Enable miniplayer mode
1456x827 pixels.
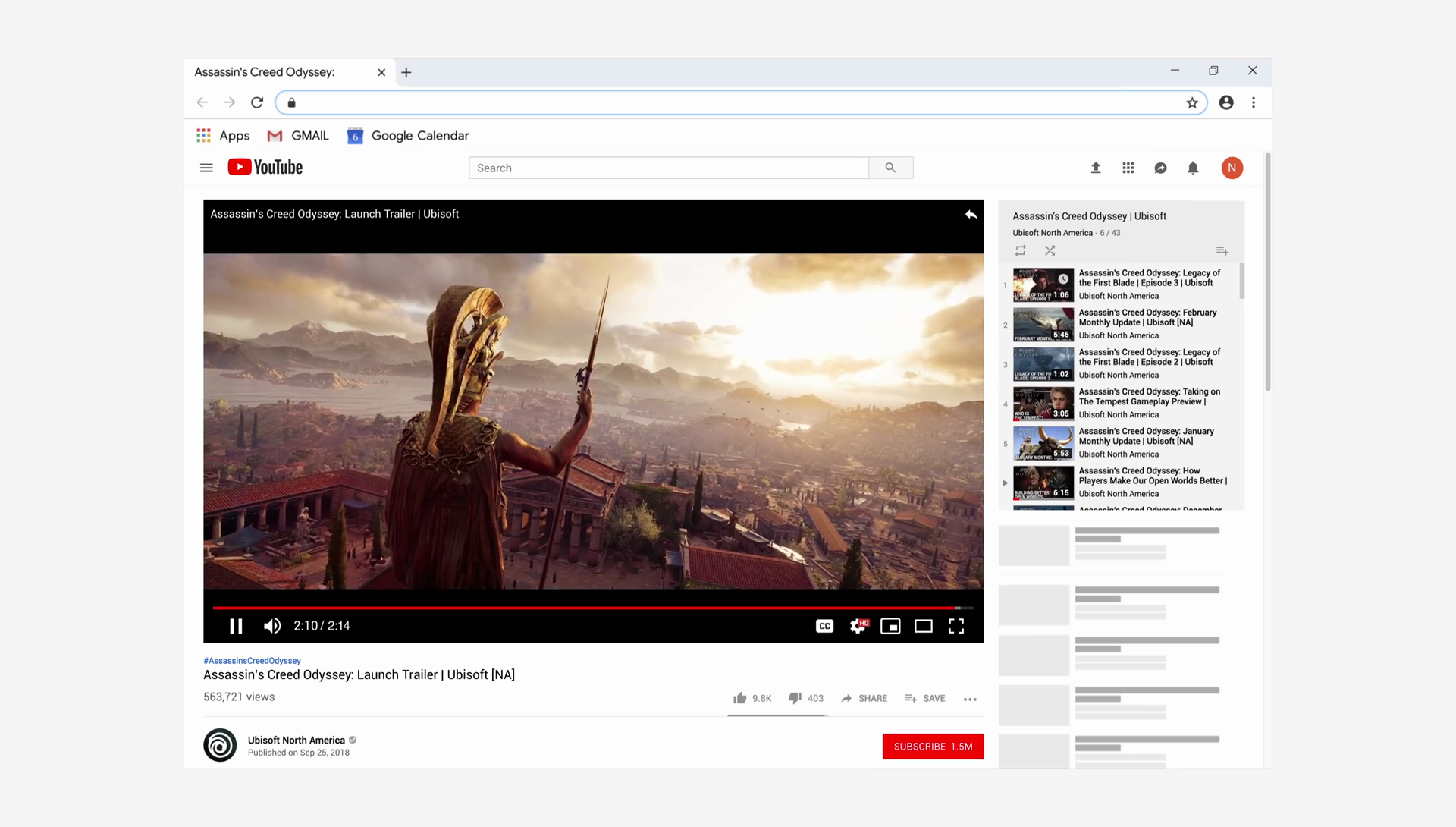click(x=890, y=626)
